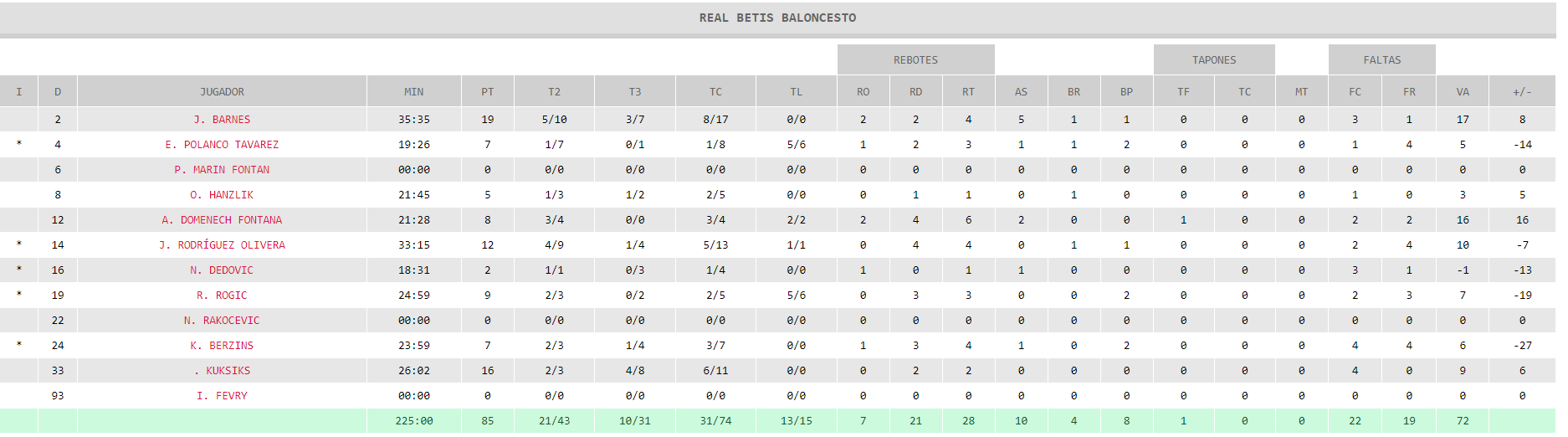Select P. MARIN FONTAN name
The height and width of the screenshot is (437, 1568).
222,170
